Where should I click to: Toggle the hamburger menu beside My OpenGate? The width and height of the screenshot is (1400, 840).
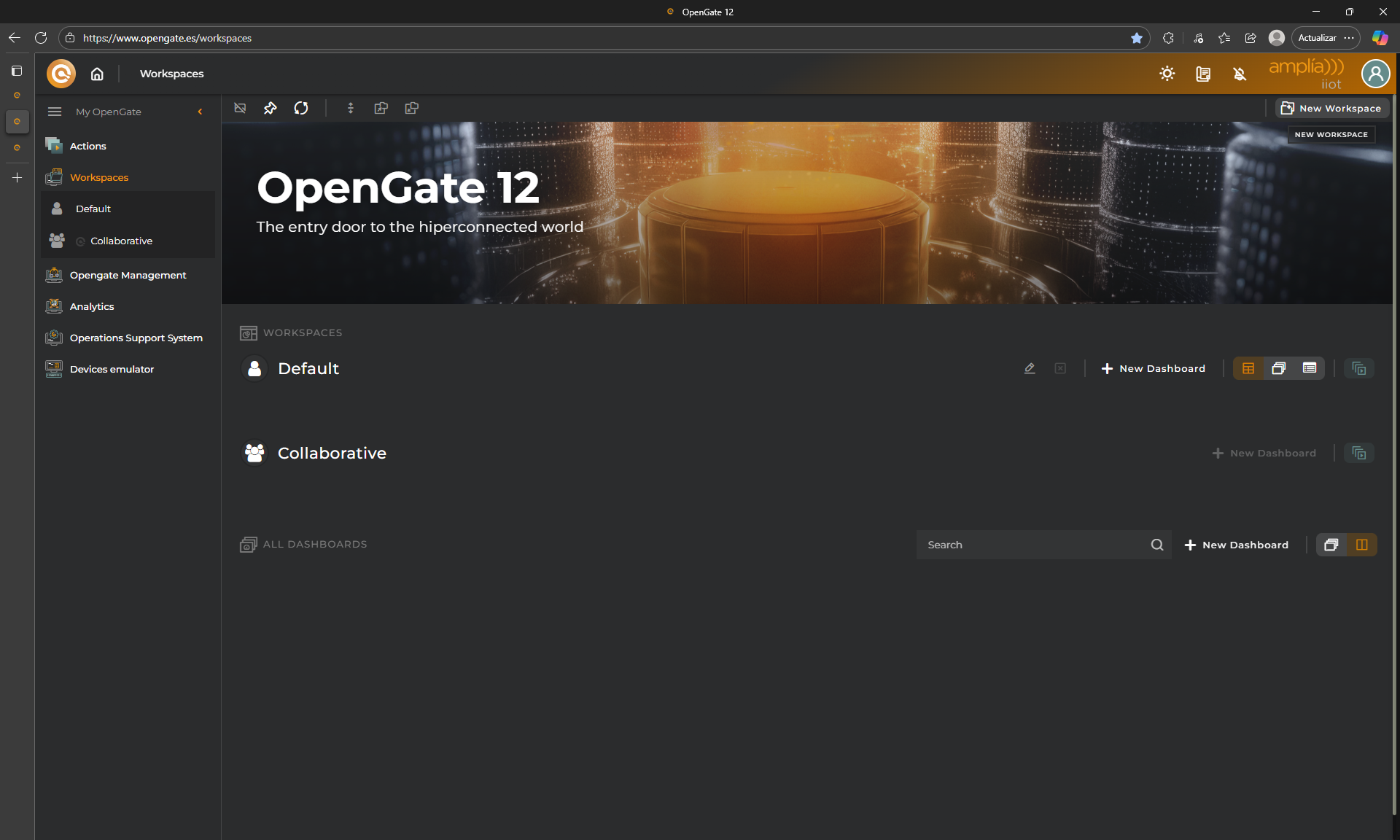point(55,112)
